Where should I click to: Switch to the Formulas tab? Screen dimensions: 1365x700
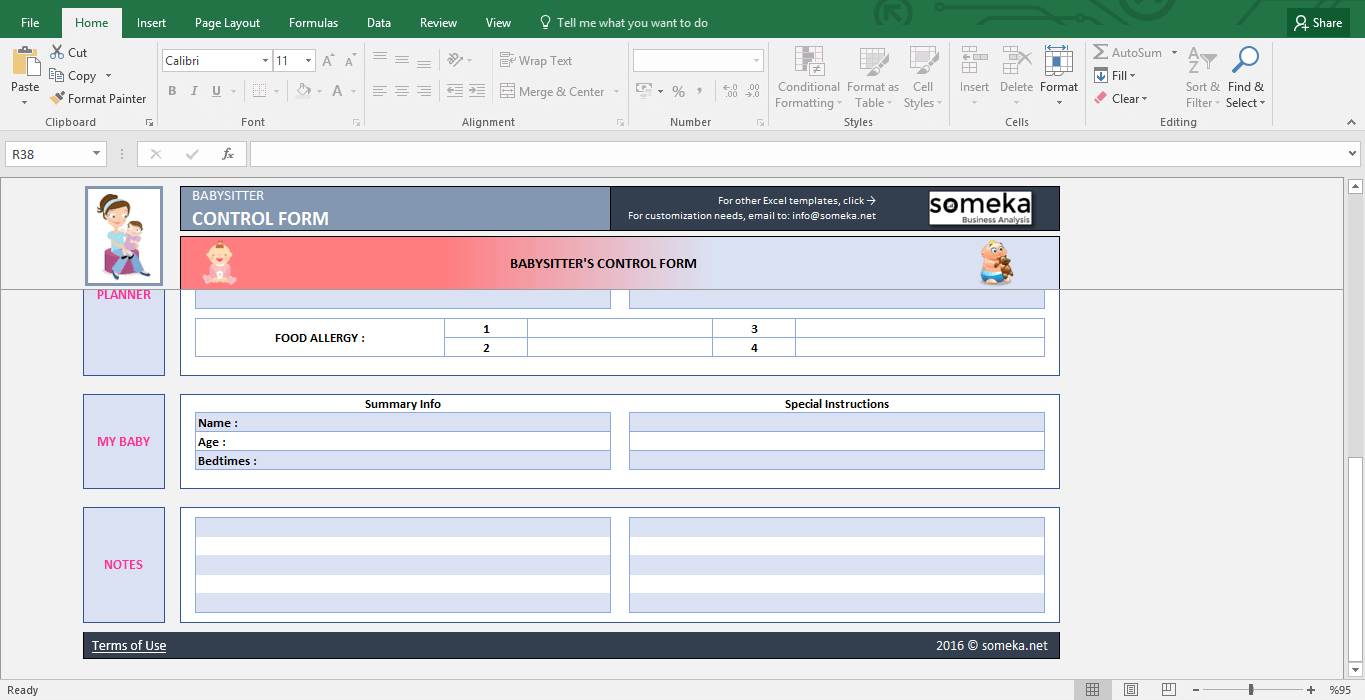click(313, 23)
